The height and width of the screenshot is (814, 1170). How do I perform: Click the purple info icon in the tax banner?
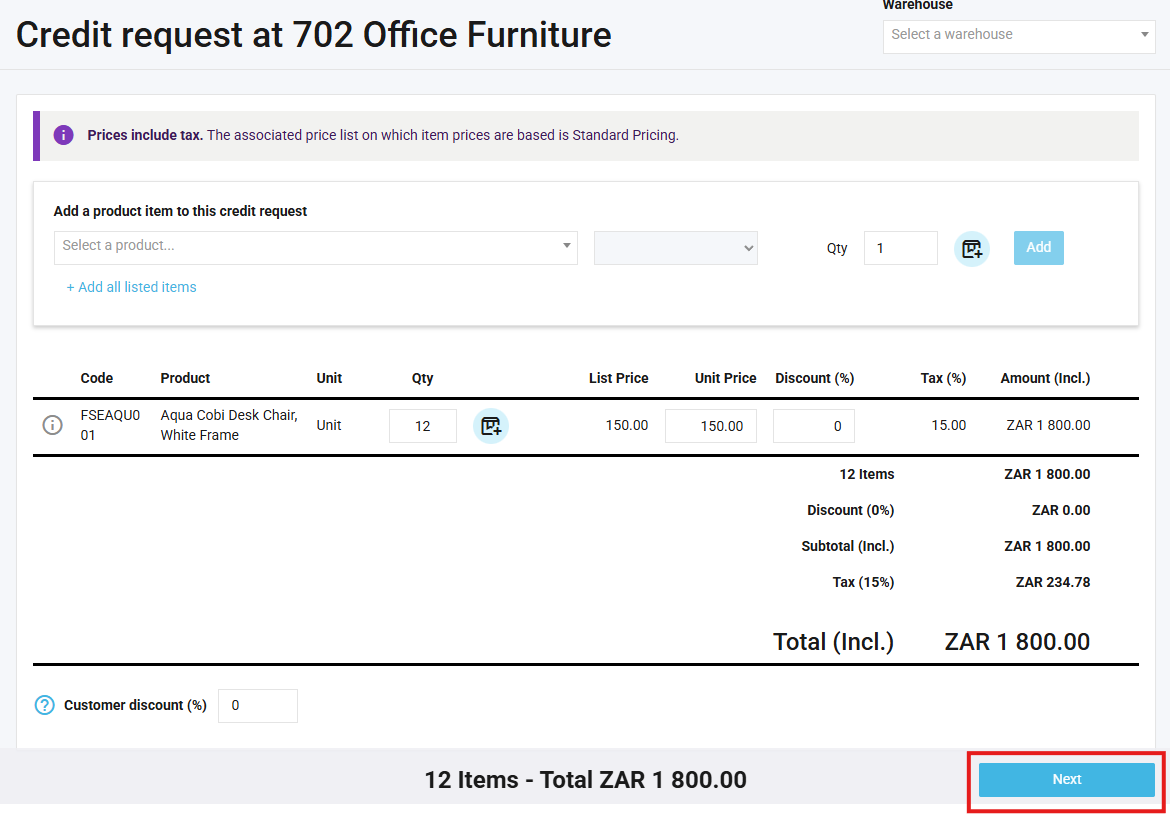[63, 135]
